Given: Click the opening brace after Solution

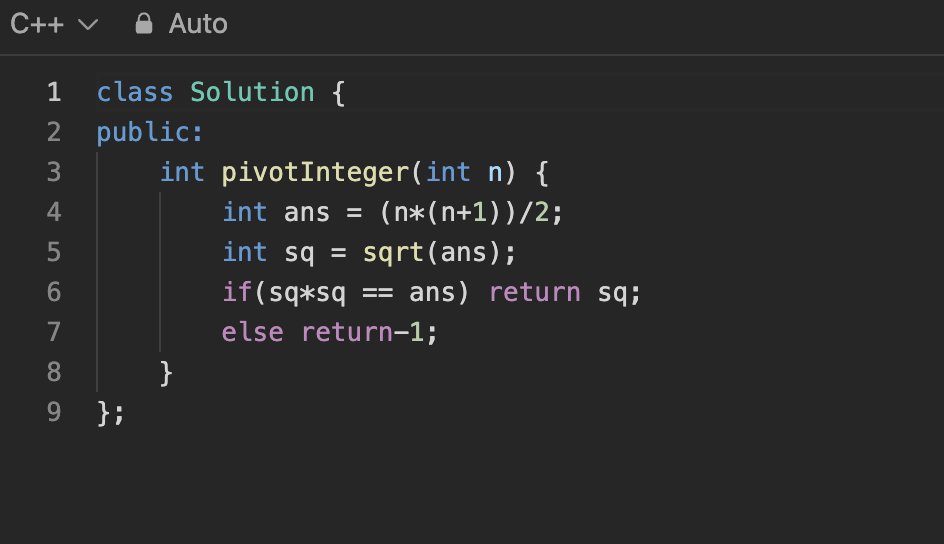Looking at the screenshot, I should 338,93.
